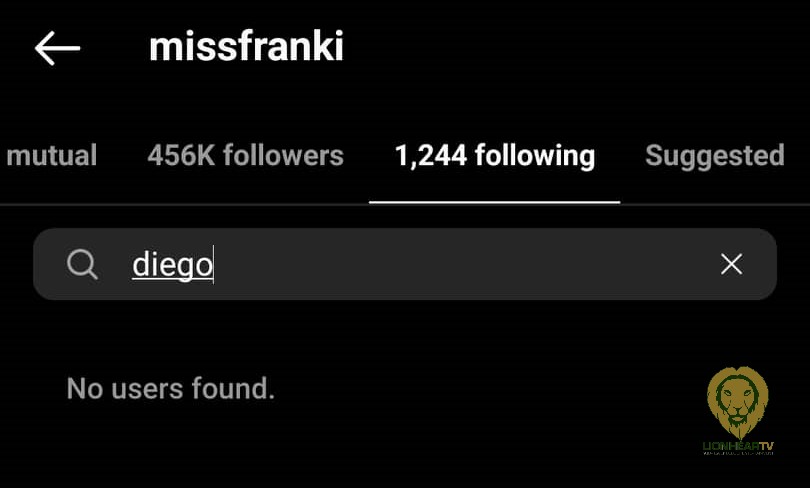This screenshot has width=810, height=488.
Task: Click the LionhearTV watermark text
Action: click(x=738, y=446)
